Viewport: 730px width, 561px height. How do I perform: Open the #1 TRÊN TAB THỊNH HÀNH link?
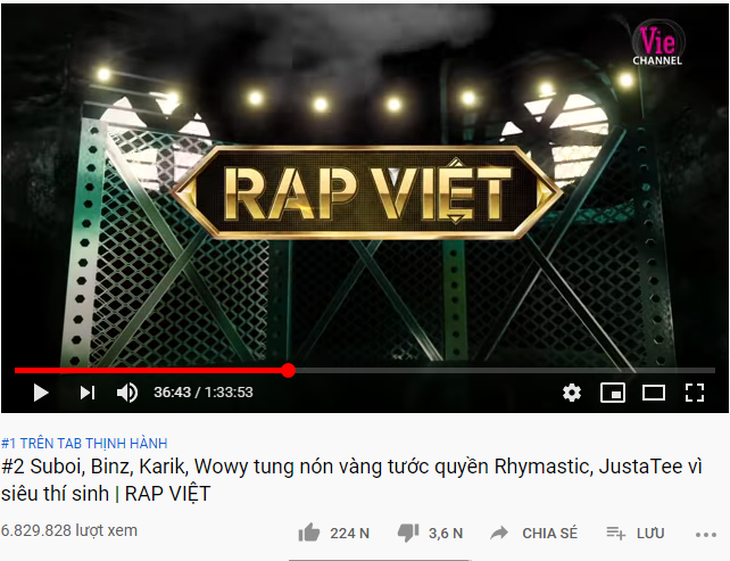[84, 443]
